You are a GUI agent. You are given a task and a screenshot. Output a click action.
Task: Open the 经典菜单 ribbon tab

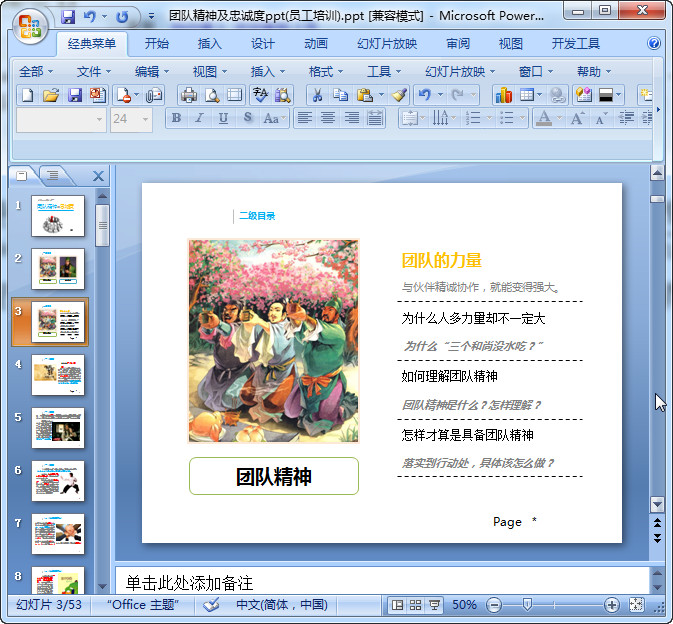92,44
